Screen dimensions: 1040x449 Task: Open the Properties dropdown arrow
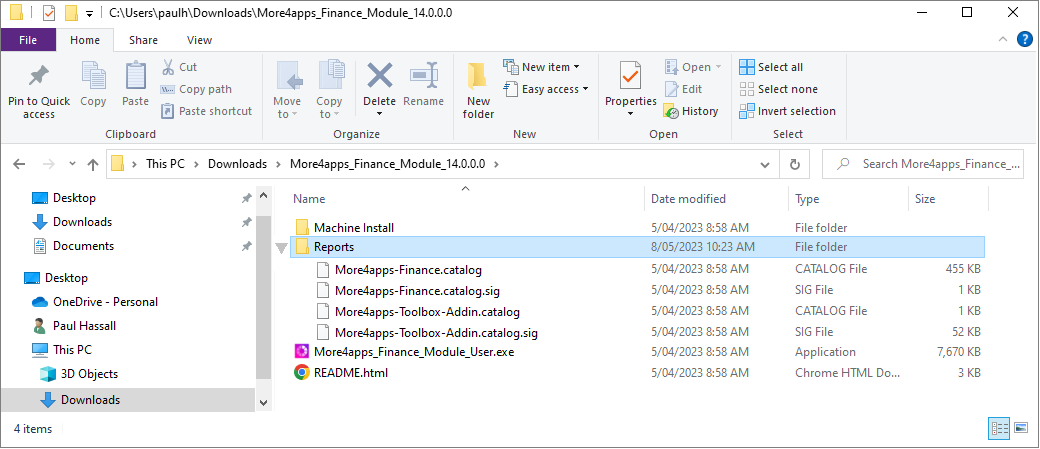[630, 114]
